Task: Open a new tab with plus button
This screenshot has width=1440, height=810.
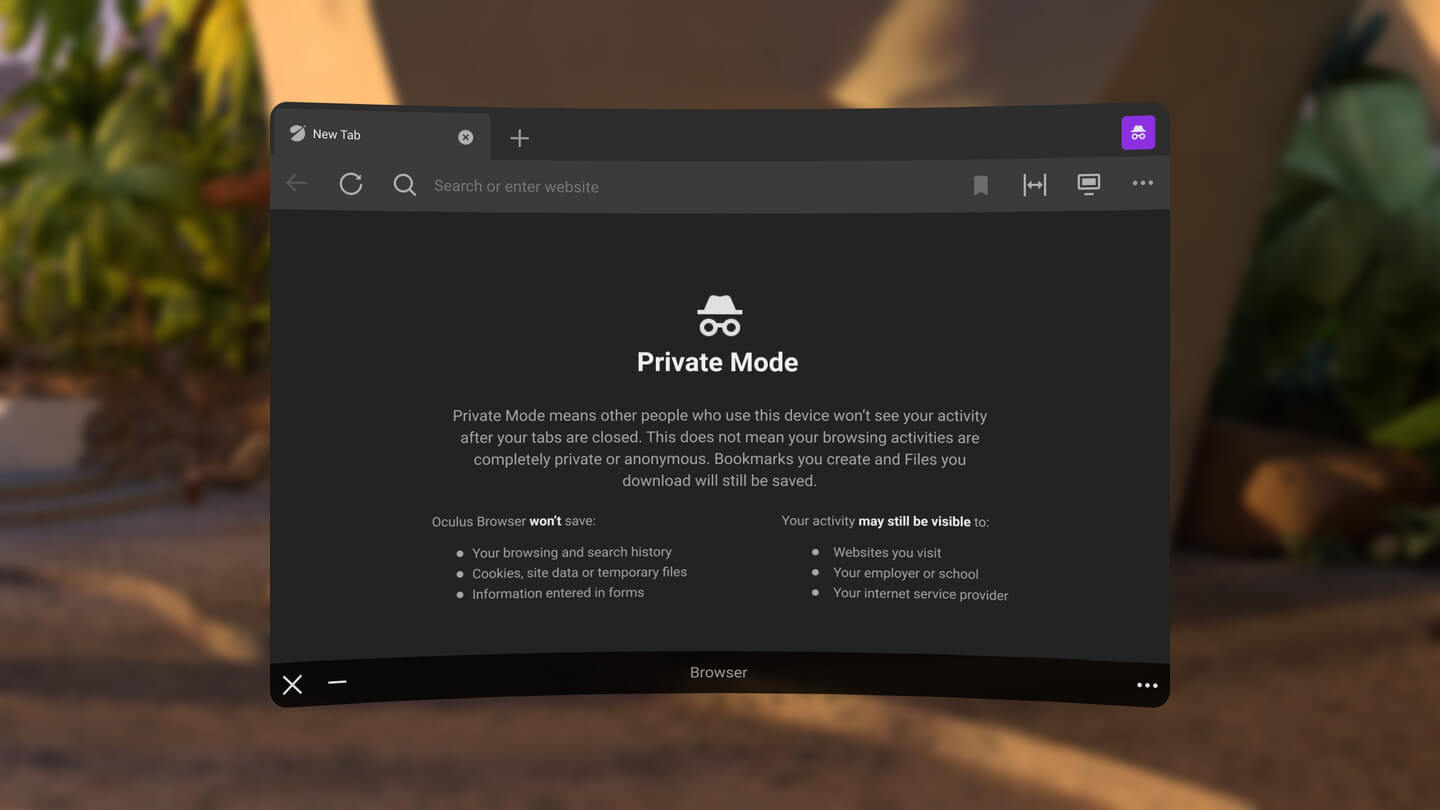Action: coord(519,138)
